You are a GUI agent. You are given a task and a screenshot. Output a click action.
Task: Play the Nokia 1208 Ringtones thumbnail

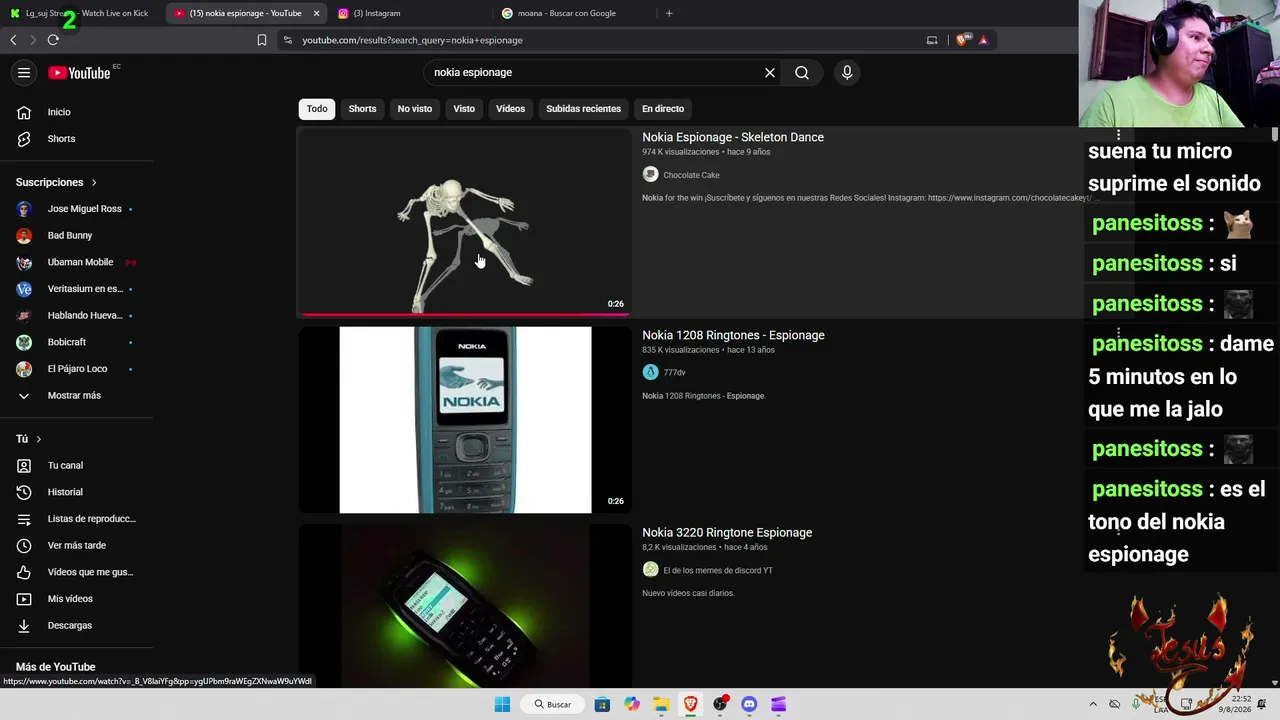465,420
